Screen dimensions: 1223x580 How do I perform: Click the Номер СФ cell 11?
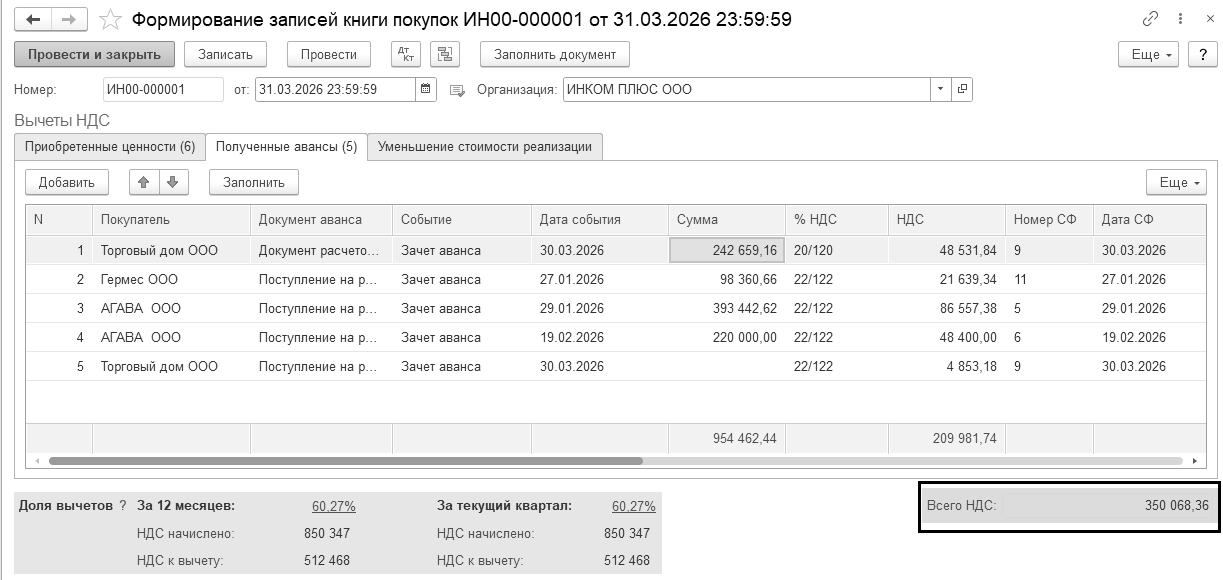(x=1049, y=279)
